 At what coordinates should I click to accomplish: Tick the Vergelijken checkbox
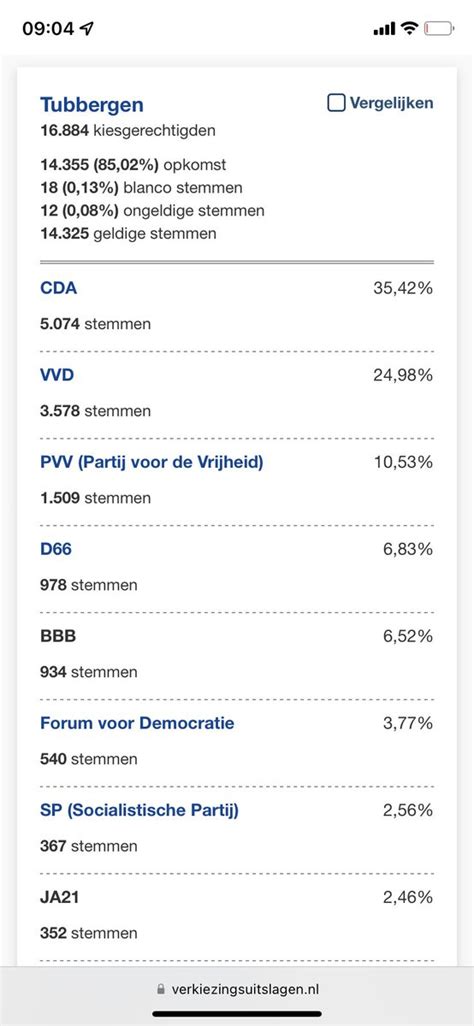pyautogui.click(x=336, y=103)
